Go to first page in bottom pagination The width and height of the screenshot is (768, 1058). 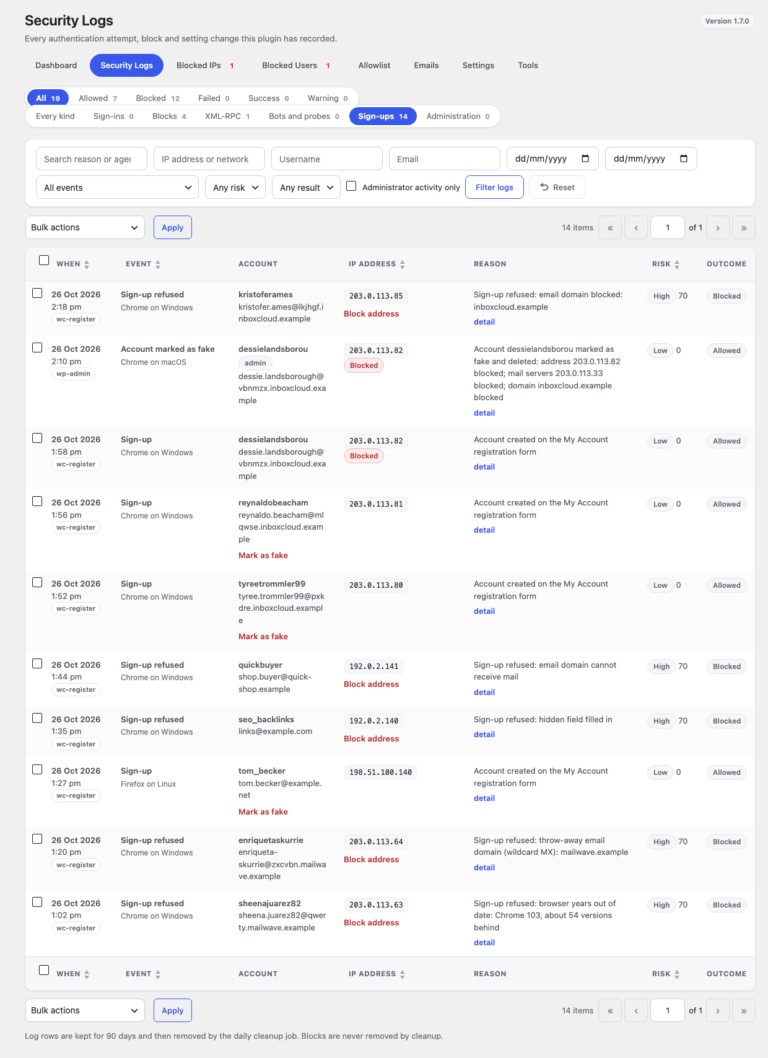(610, 1010)
